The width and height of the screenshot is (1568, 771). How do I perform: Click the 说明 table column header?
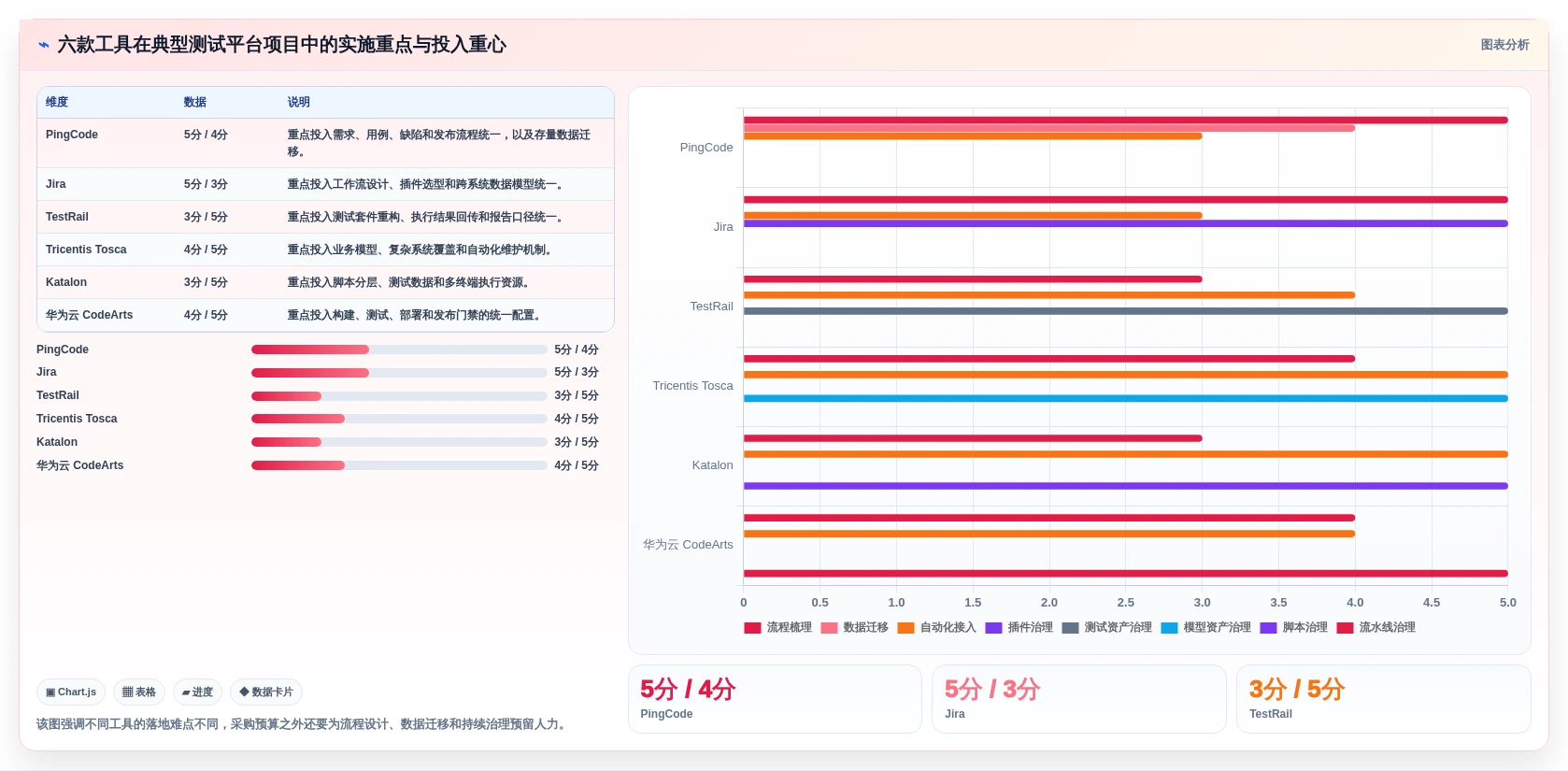point(299,102)
